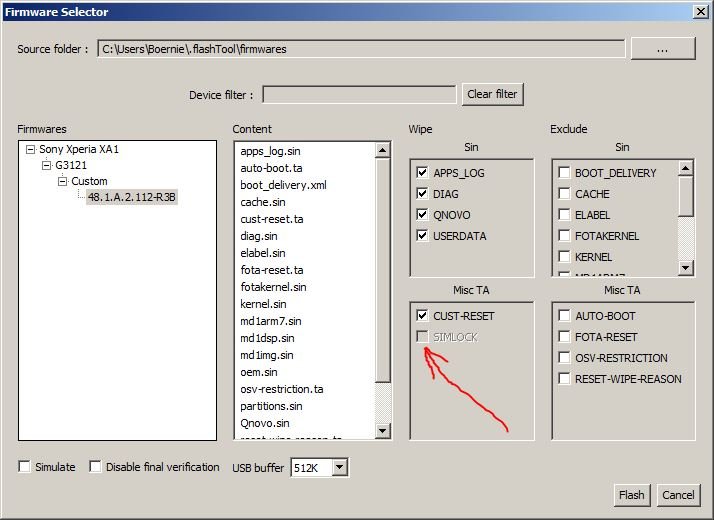Screen dimensions: 714x520
Task: Click the source folder browse button
Action: [x=663, y=49]
